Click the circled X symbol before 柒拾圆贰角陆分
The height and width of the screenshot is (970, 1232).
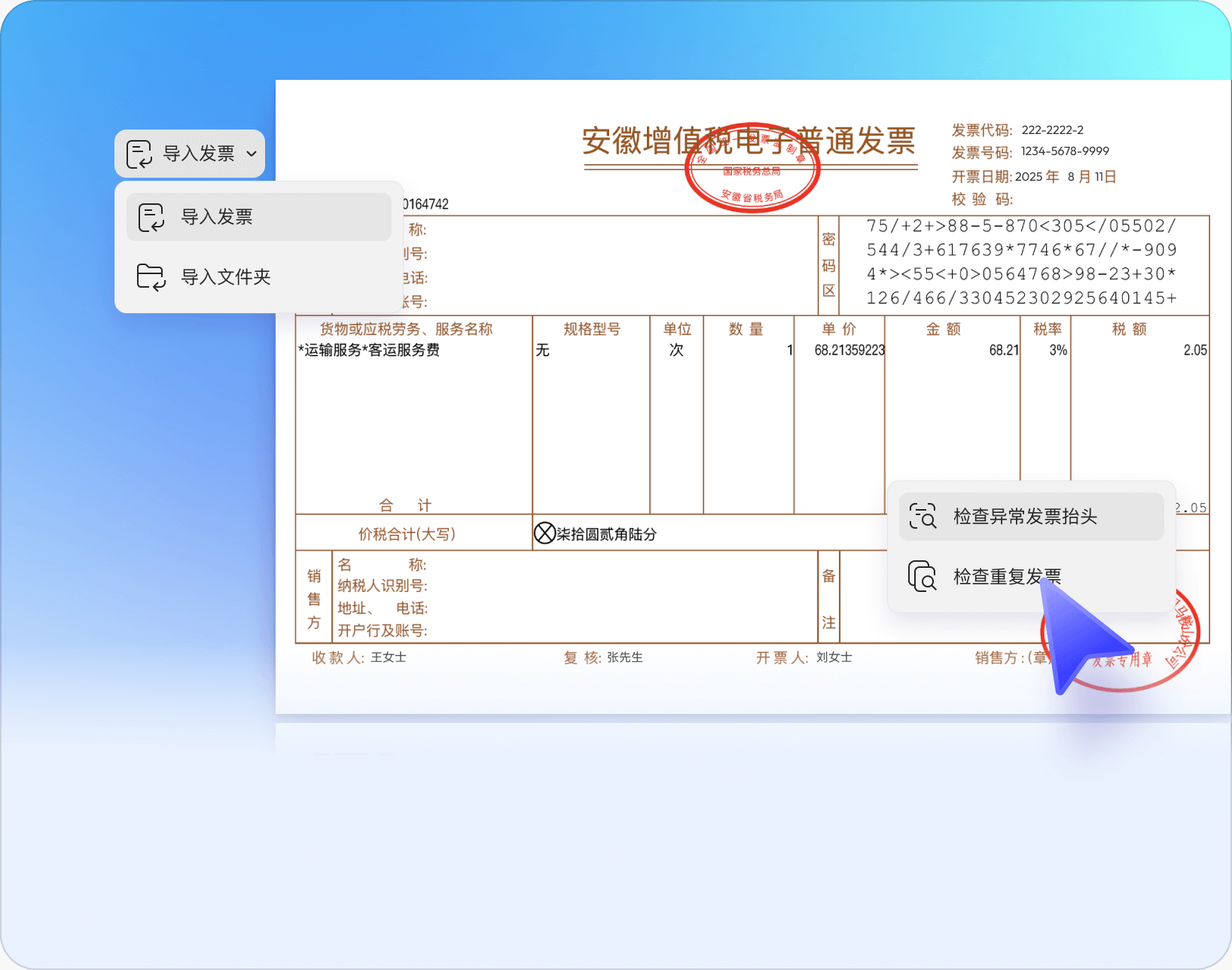544,533
